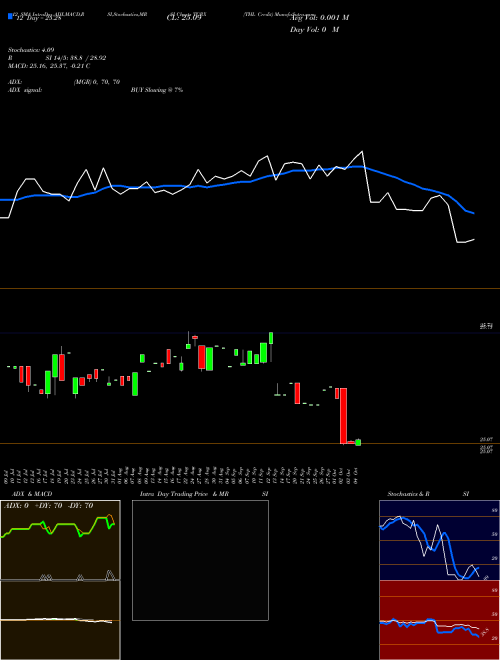The height and width of the screenshot is (660, 500).
Task: Click the 'BUY Slowing @ 7%' signal text
Action: click(x=157, y=90)
